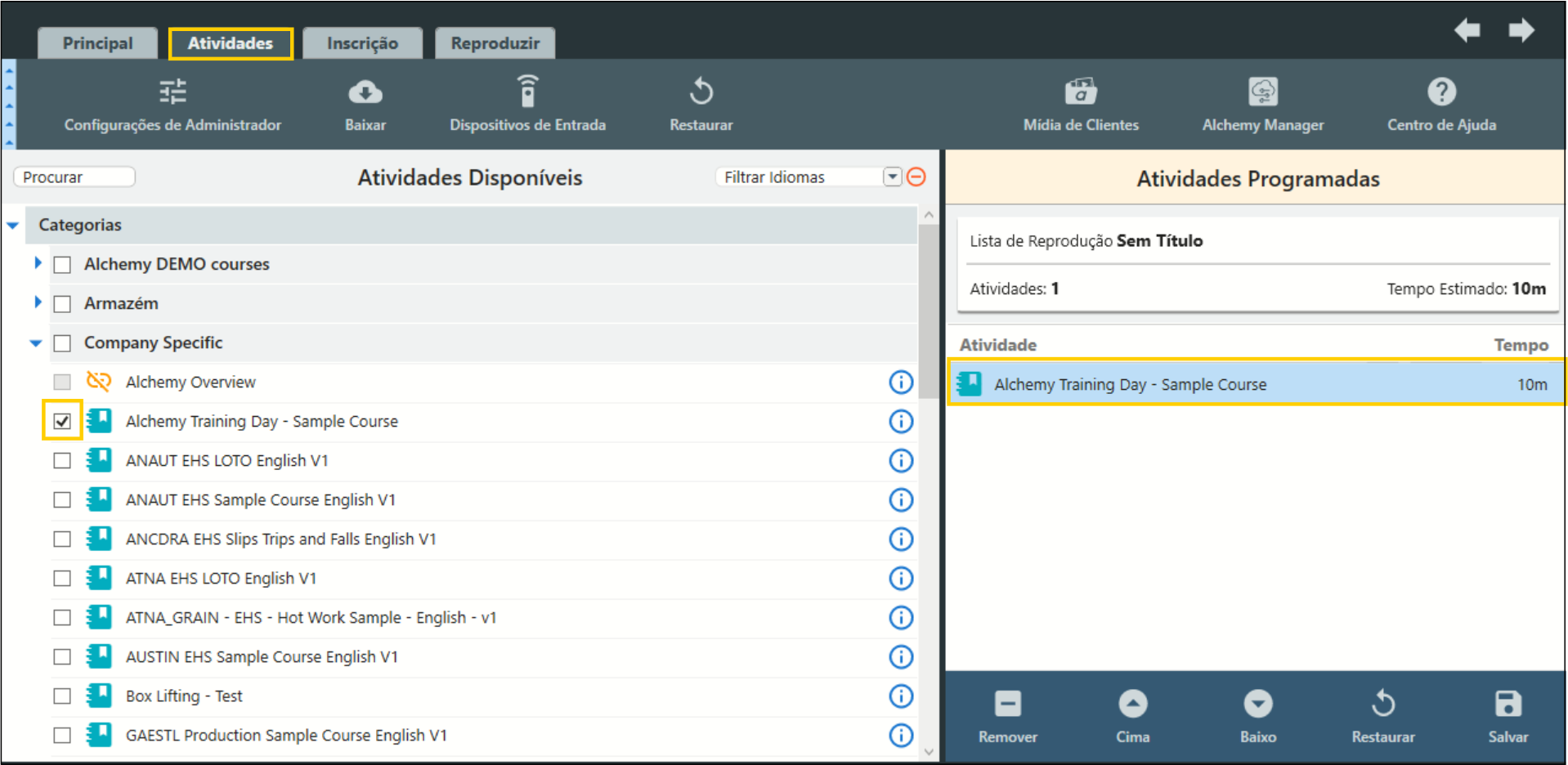Collapse the Company Specific category
This screenshot has width=1568, height=765.
(36, 342)
